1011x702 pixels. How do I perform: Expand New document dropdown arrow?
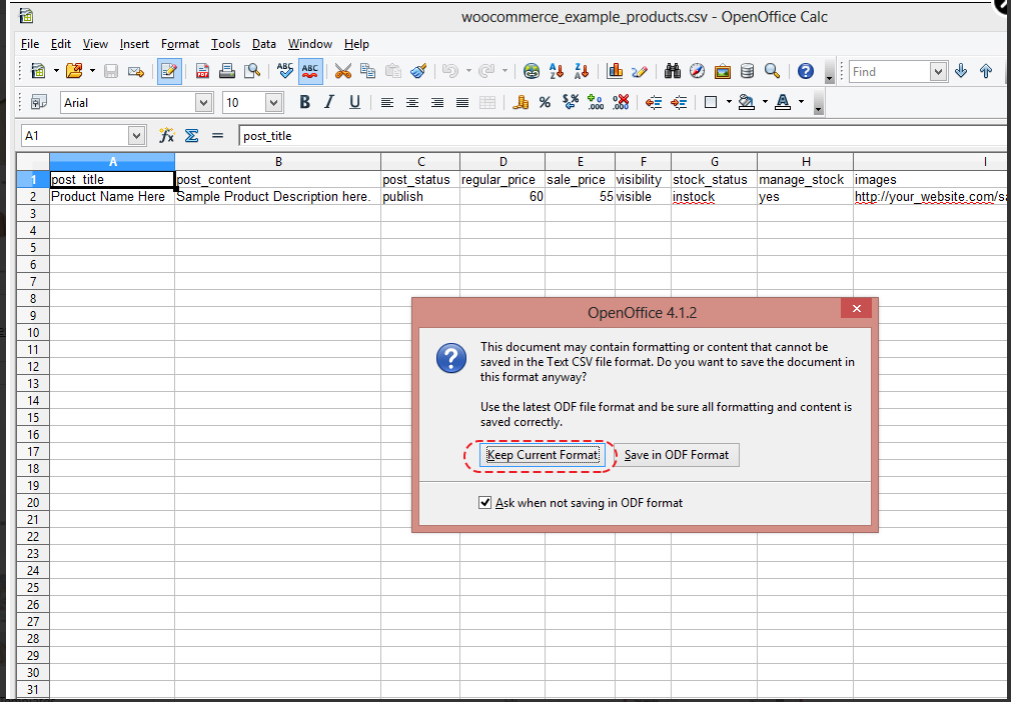56,72
